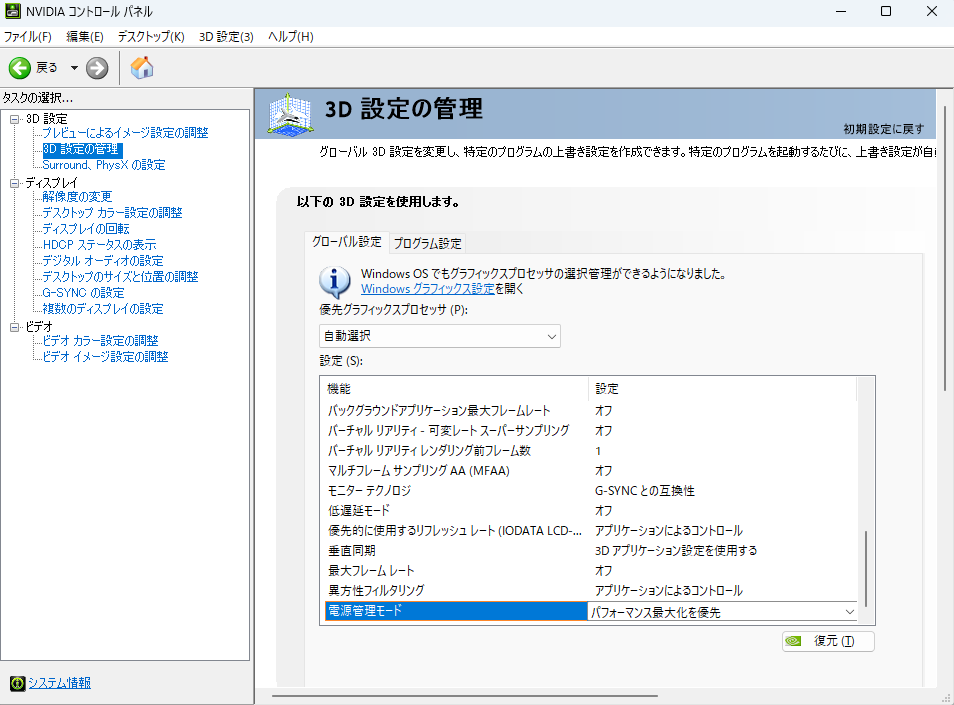This screenshot has height=705, width=954.
Task: Open the 優先グラフィックスプロセッサ dropdown
Action: tap(439, 336)
